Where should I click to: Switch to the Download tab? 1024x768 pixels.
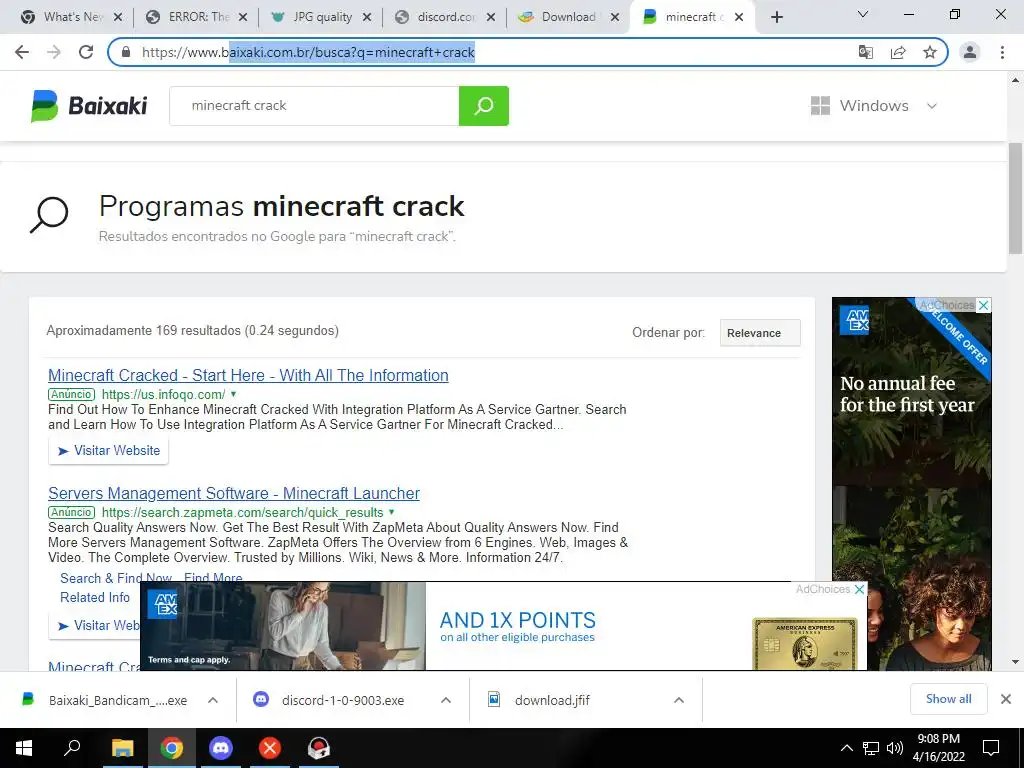(x=569, y=17)
